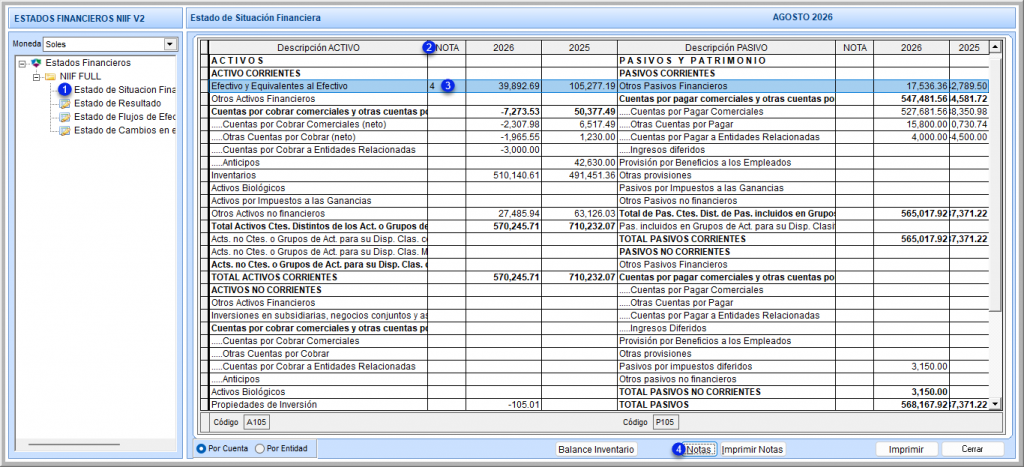
Task: Click the Estado de Cambios report icon
Action: pyautogui.click(x=65, y=131)
